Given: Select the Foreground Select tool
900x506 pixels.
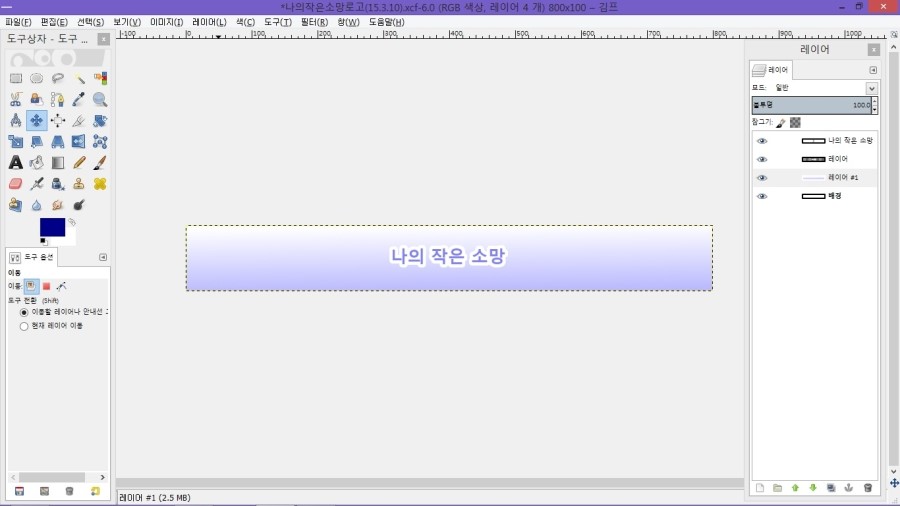Looking at the screenshot, I should coord(37,99).
